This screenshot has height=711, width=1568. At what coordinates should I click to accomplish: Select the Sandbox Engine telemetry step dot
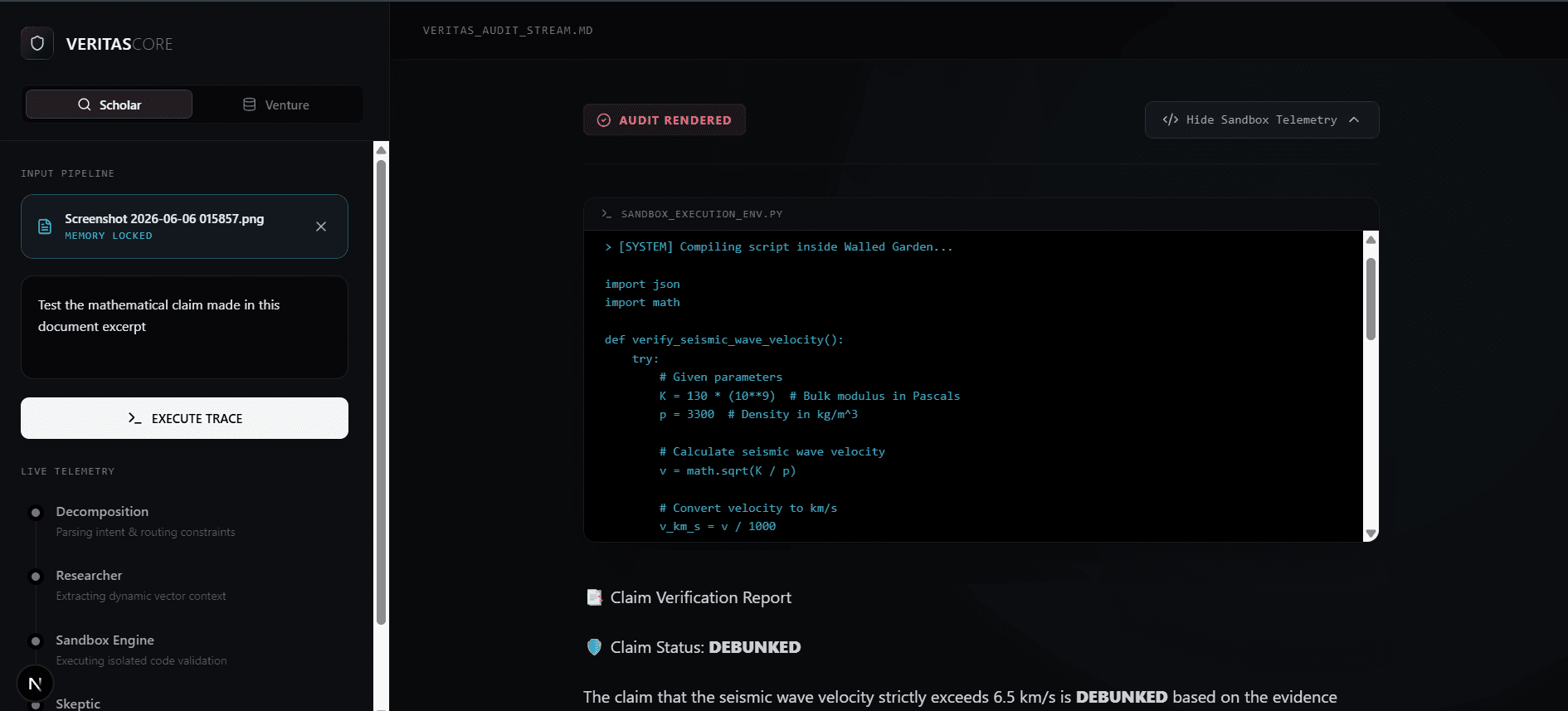[x=36, y=641]
